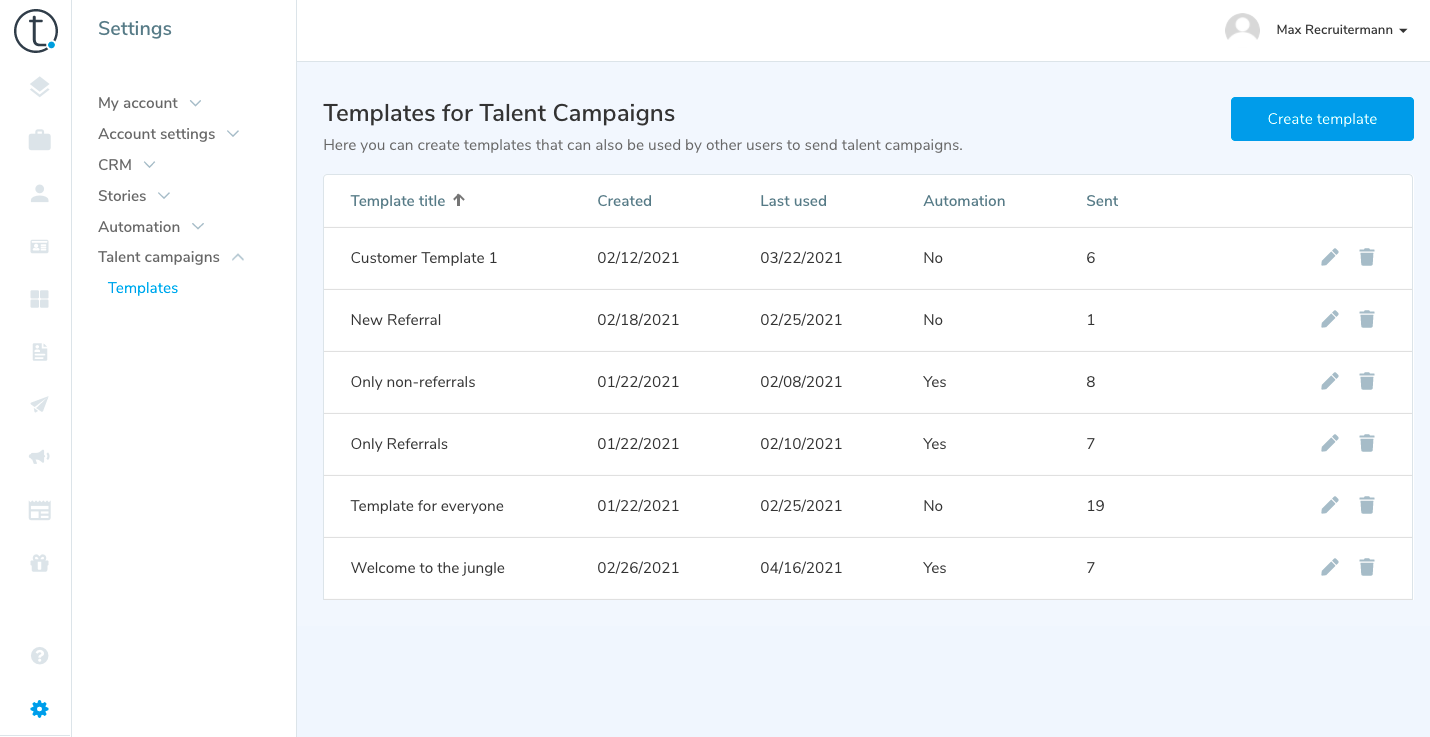Delete the Welcome to the jungle template

coord(1367,568)
